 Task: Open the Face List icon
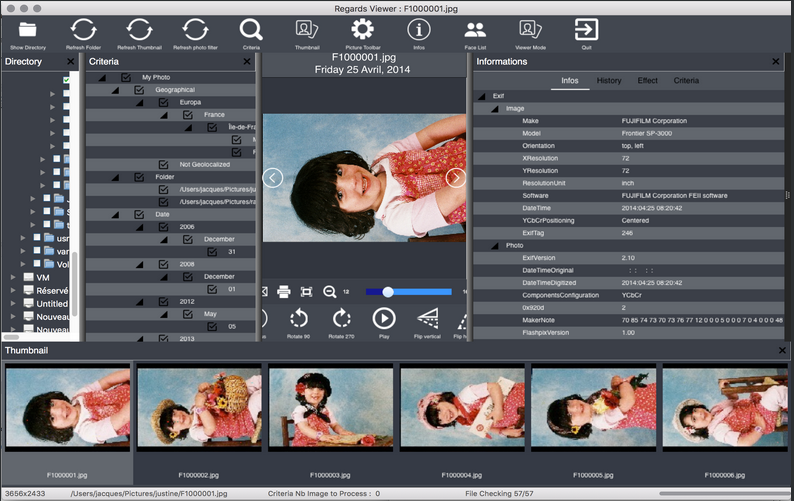475,30
